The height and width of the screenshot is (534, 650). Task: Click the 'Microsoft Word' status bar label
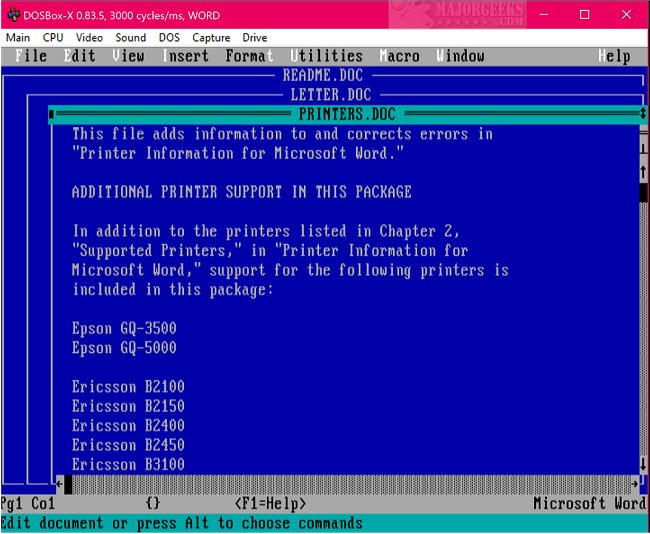coord(590,504)
